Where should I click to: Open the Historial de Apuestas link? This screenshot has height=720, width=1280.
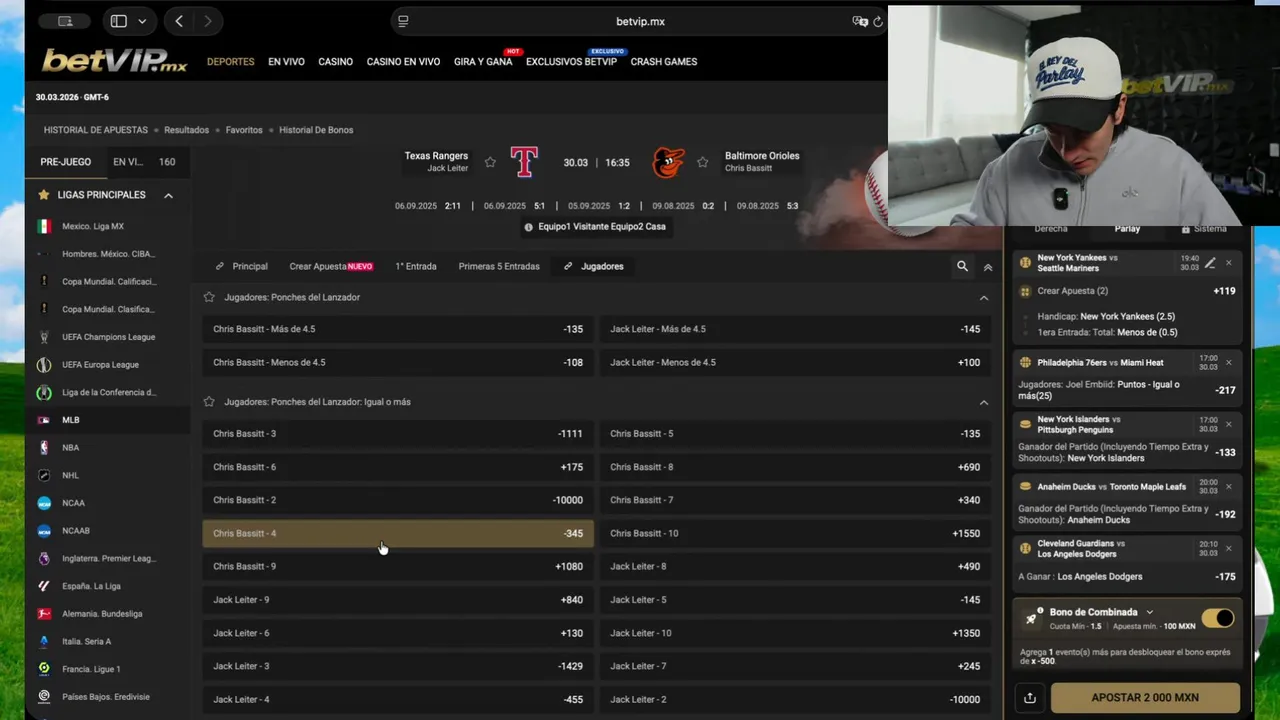95,130
